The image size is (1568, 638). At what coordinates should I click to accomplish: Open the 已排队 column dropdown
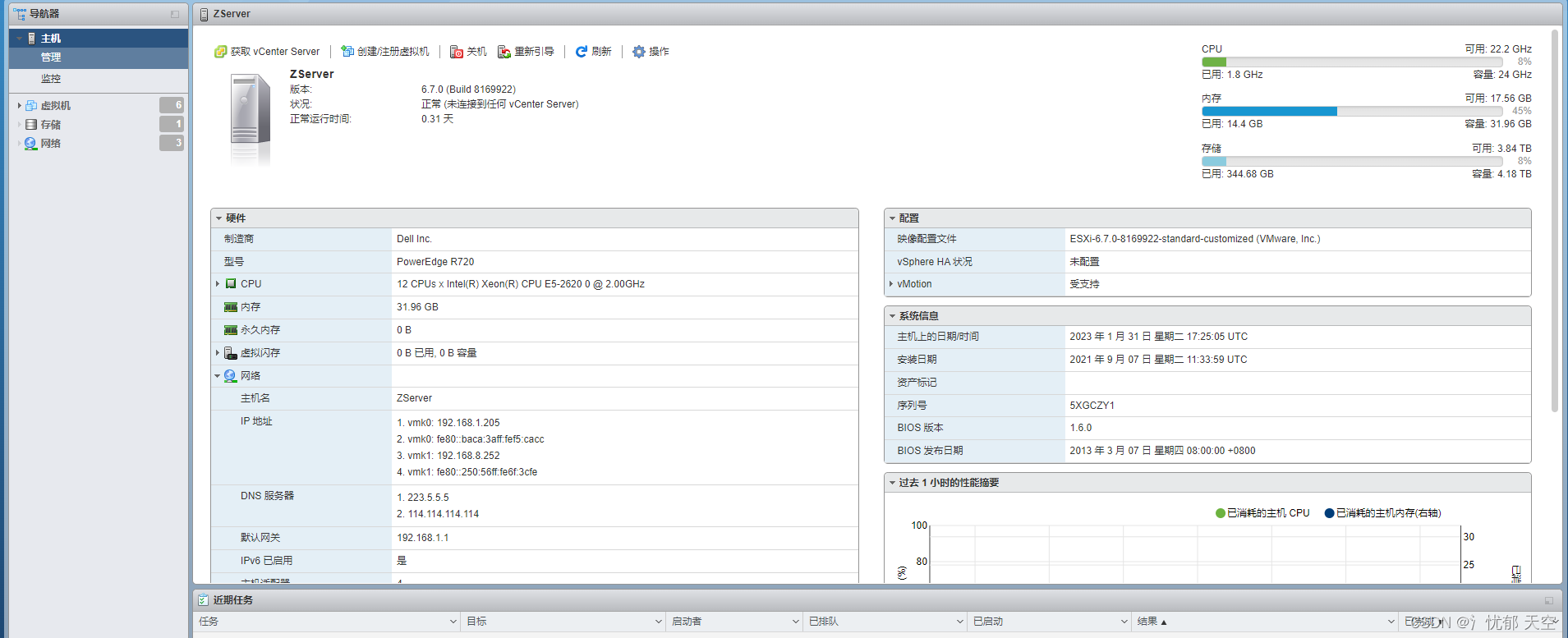tap(959, 622)
